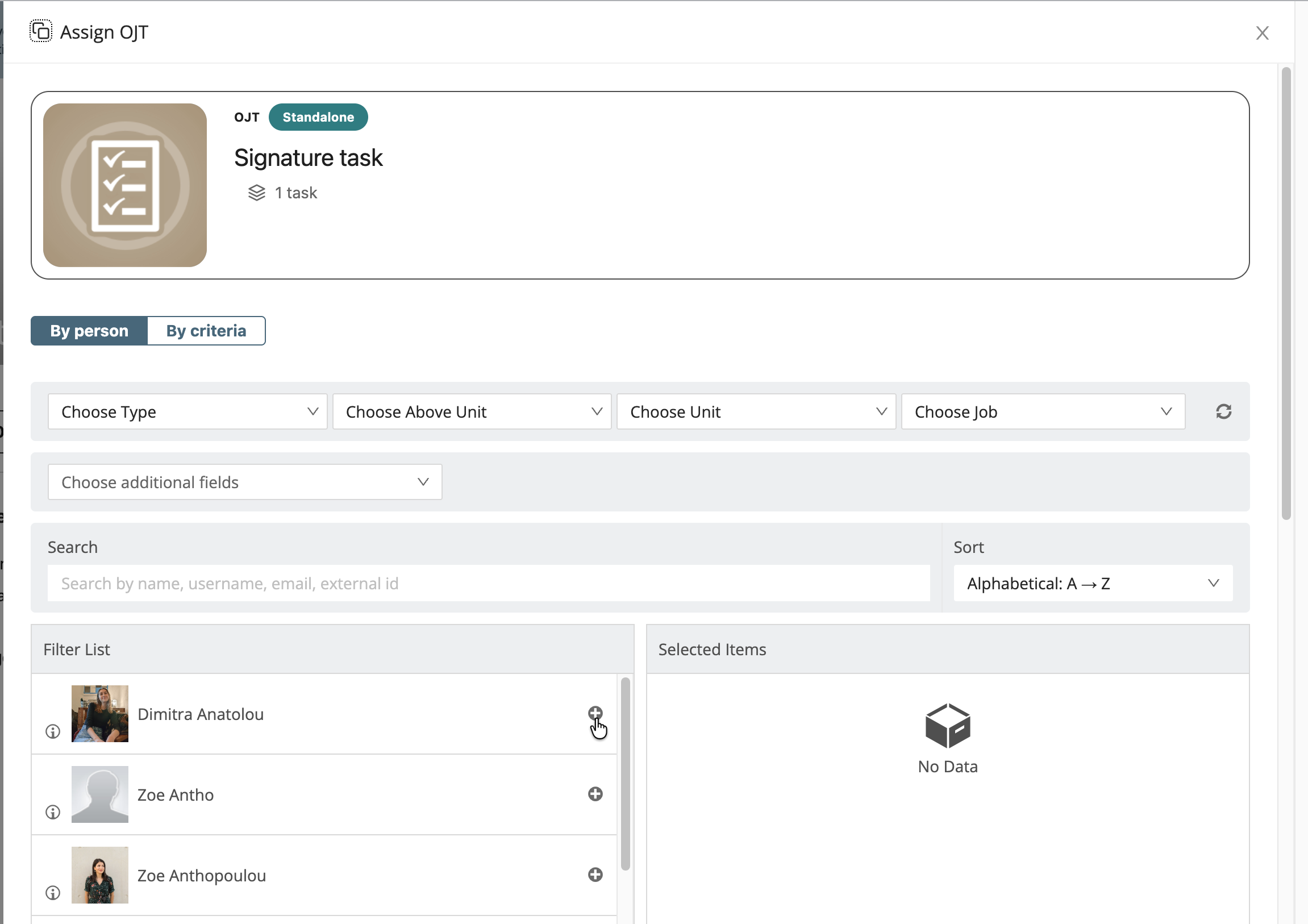Open Choose additional fields dropdown
Image resolution: width=1308 pixels, height=924 pixels.
[245, 482]
